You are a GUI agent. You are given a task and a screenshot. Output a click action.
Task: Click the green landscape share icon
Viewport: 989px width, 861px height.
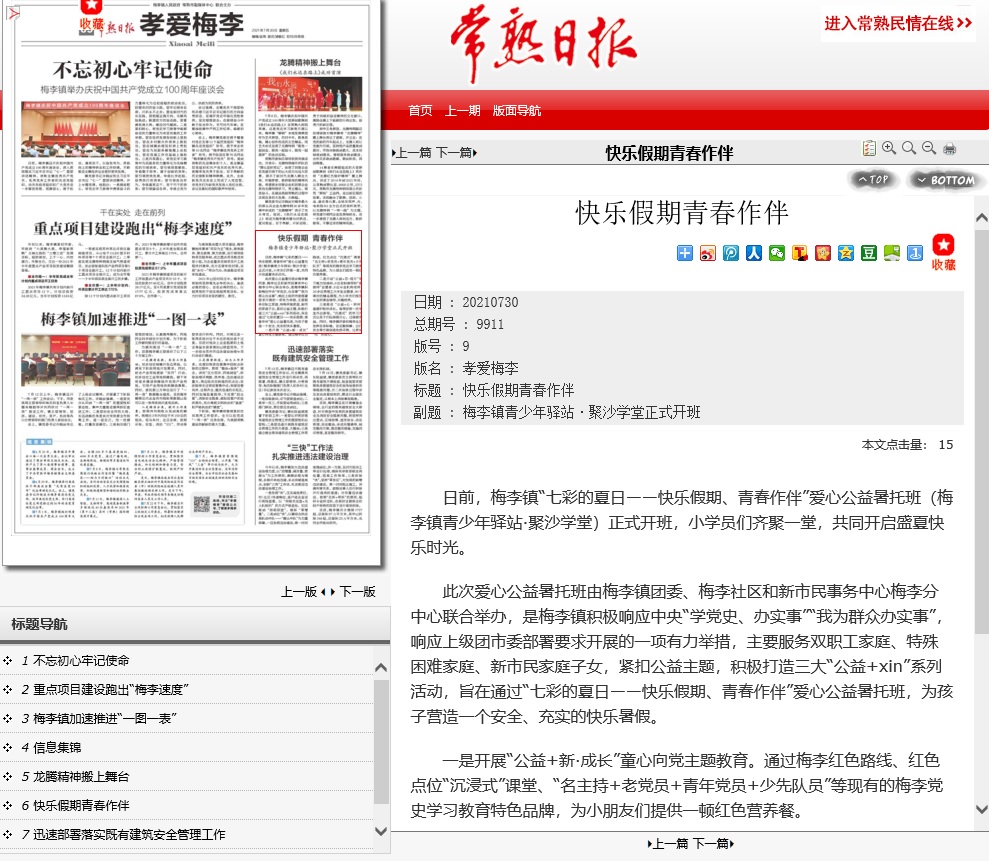(x=892, y=253)
